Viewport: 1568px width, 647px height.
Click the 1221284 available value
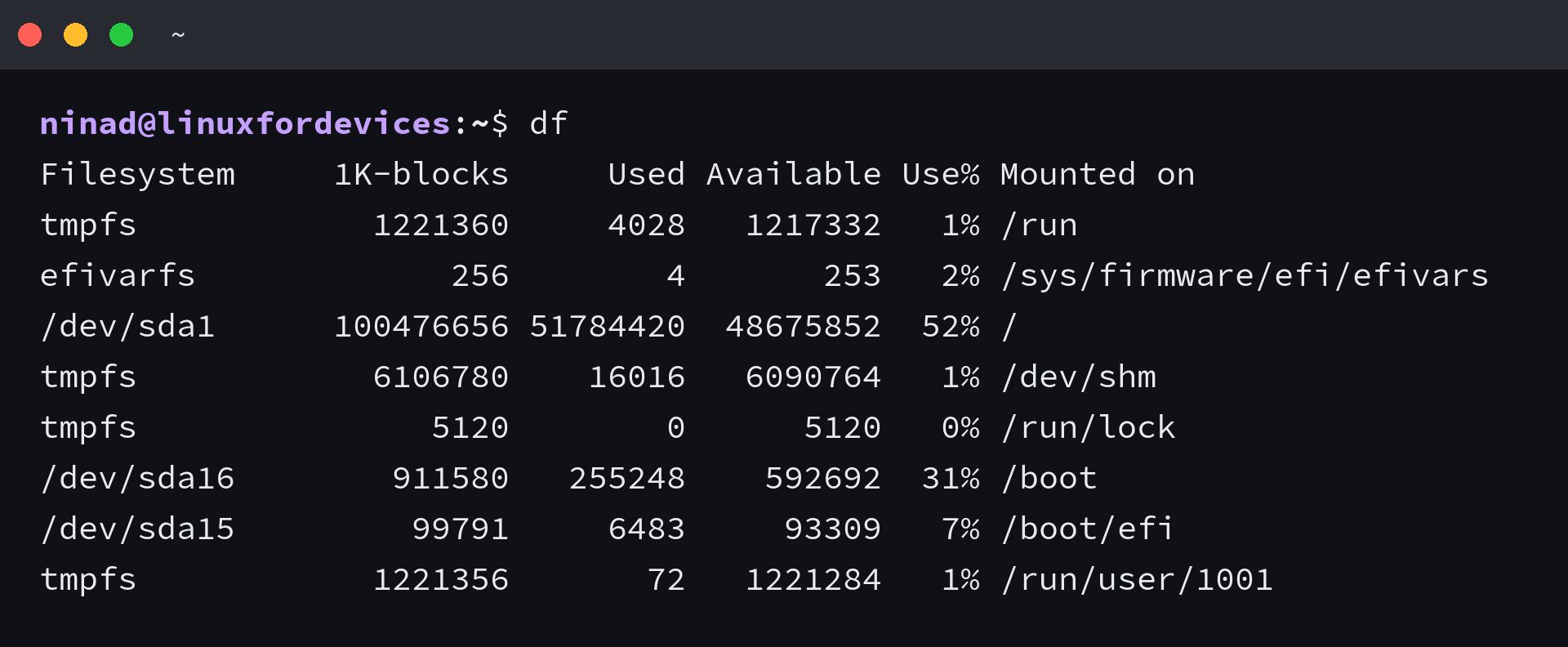click(x=813, y=579)
